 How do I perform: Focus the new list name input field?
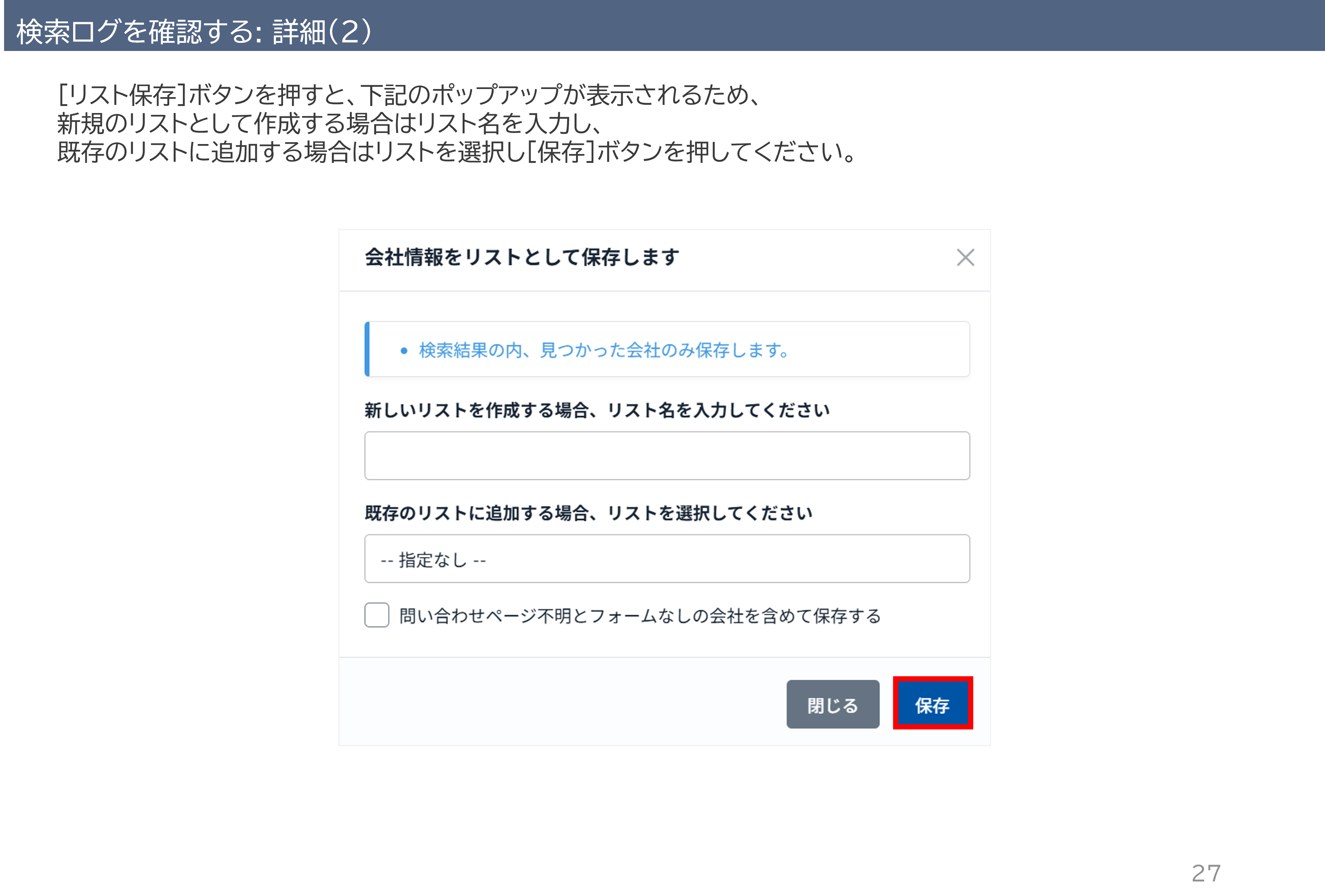click(667, 455)
